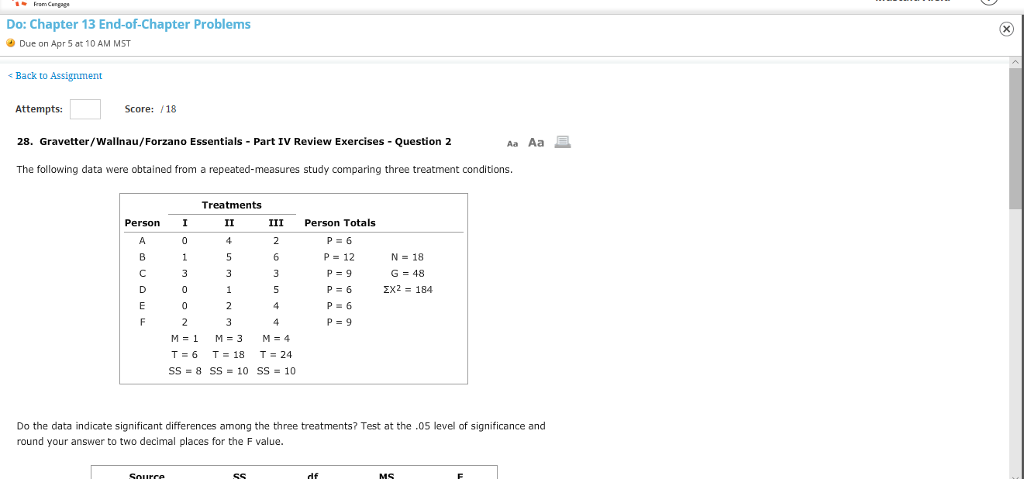Go back via Back to Assignment link
The width and height of the screenshot is (1024, 479).
pos(55,76)
